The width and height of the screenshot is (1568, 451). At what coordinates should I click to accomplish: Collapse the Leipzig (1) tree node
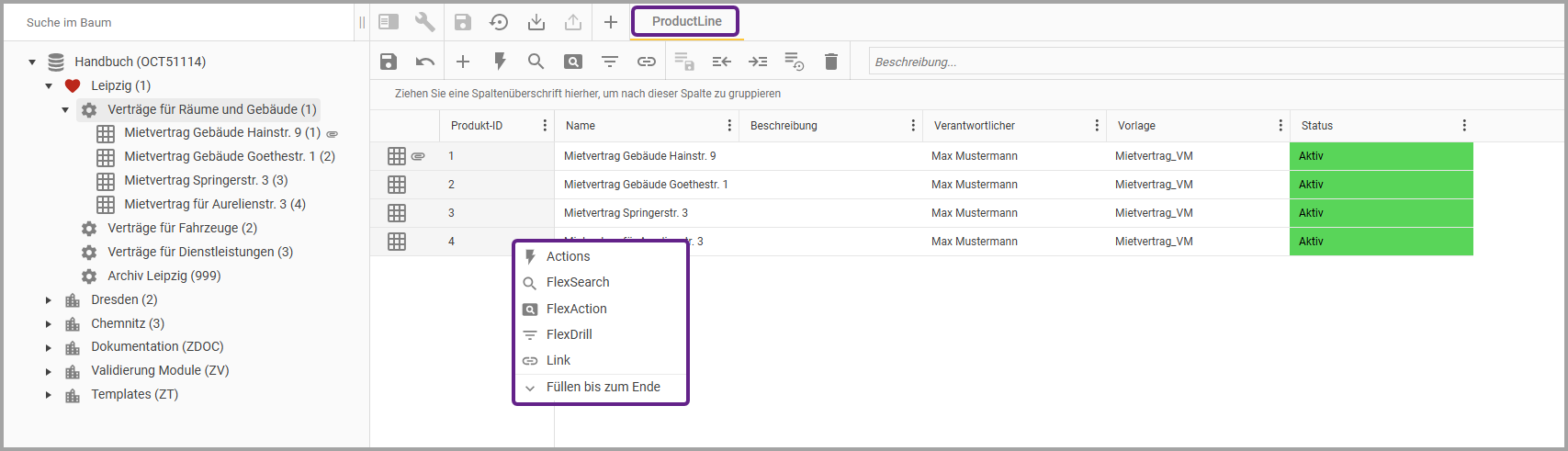[49, 85]
